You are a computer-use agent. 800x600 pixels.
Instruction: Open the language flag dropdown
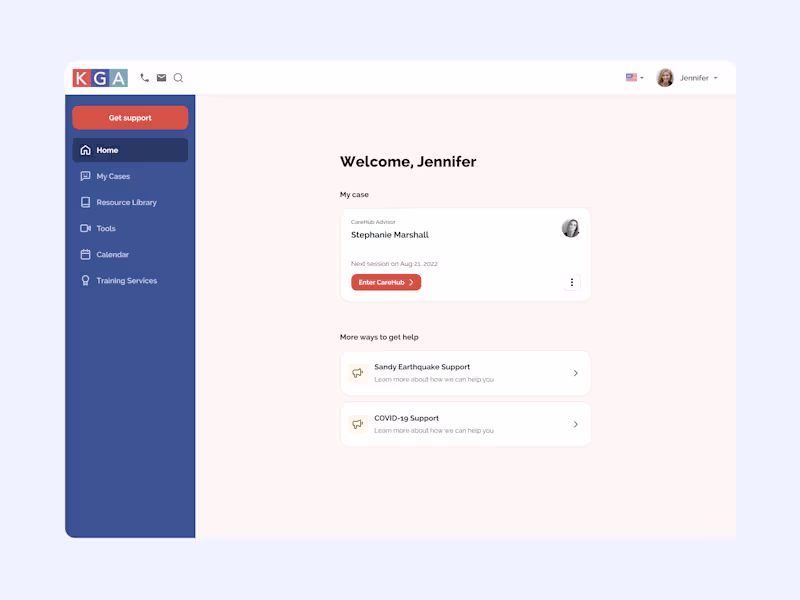634,77
